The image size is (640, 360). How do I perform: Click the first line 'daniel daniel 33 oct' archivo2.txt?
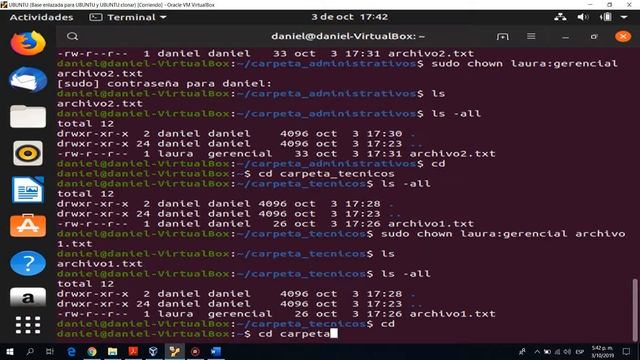(265, 53)
